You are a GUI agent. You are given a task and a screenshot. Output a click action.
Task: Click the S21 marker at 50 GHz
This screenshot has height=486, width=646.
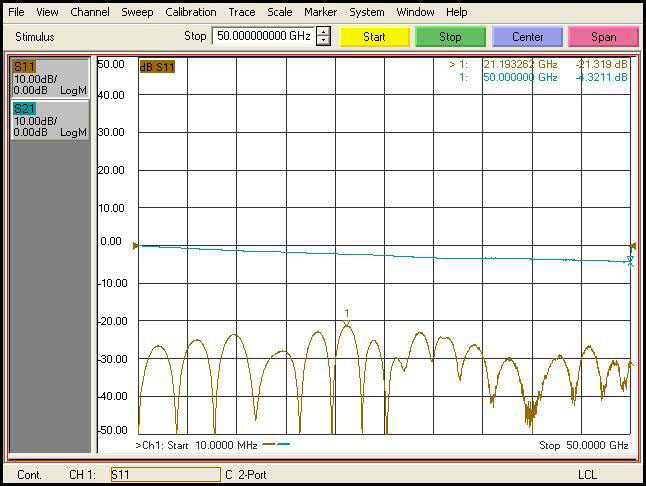pyautogui.click(x=630, y=261)
